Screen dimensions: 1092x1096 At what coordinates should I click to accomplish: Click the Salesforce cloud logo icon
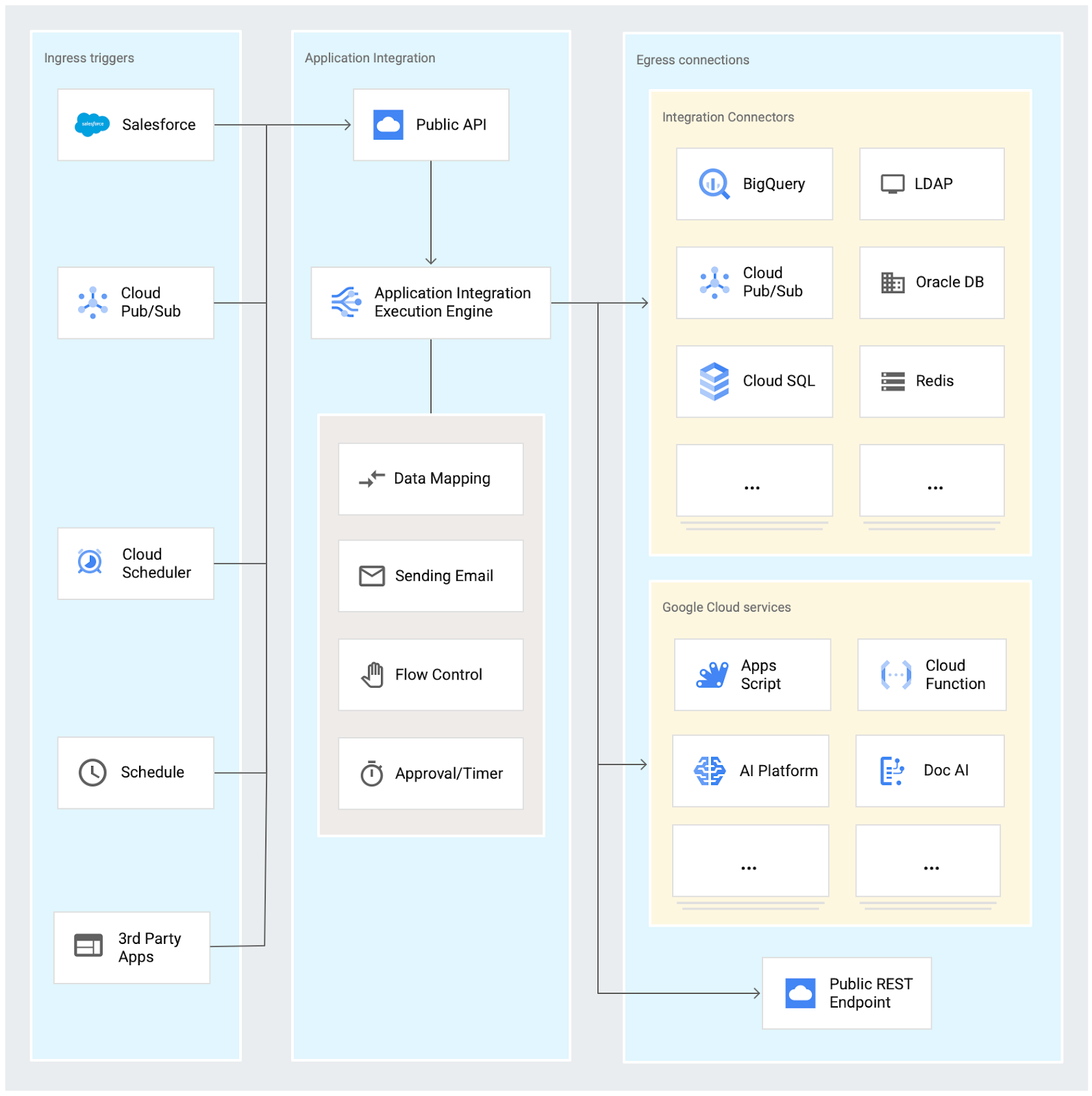coord(92,125)
